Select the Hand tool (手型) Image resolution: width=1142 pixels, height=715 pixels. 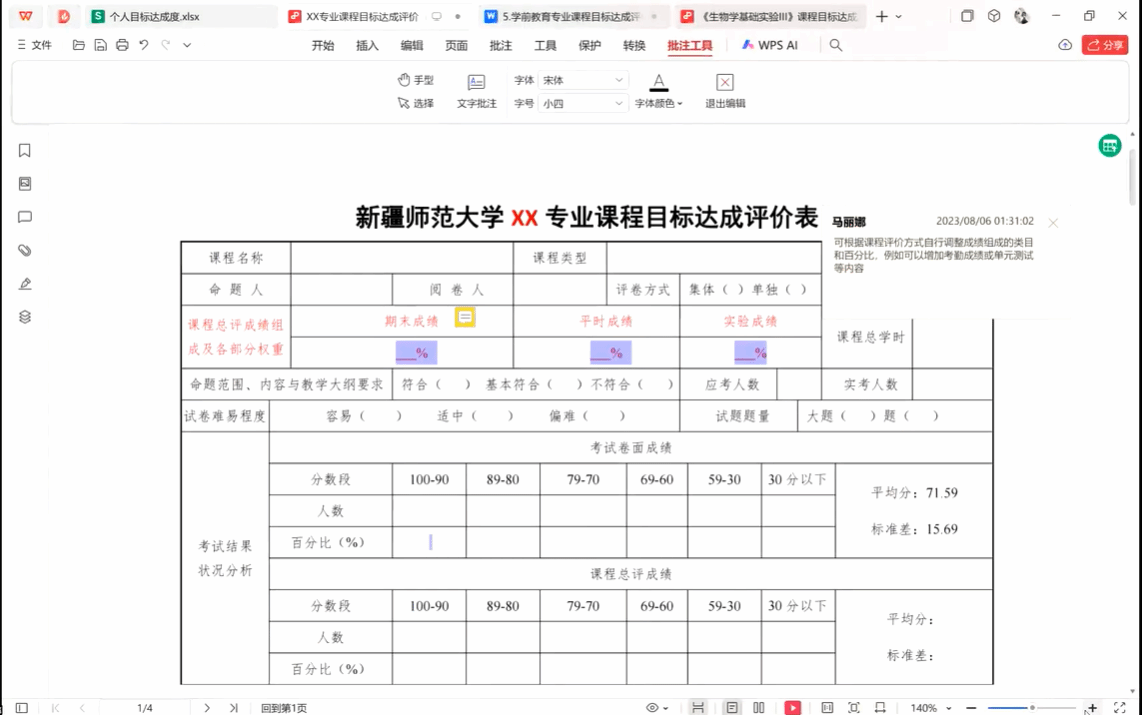coord(415,80)
